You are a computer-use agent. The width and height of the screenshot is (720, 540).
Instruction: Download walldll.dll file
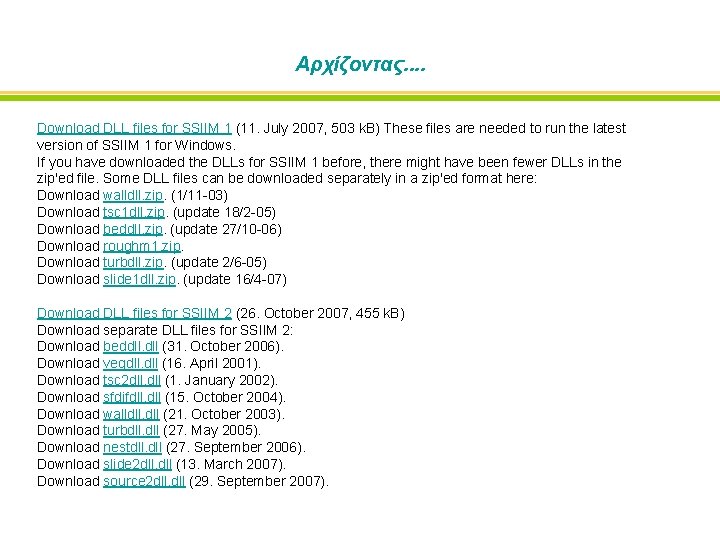point(131,414)
